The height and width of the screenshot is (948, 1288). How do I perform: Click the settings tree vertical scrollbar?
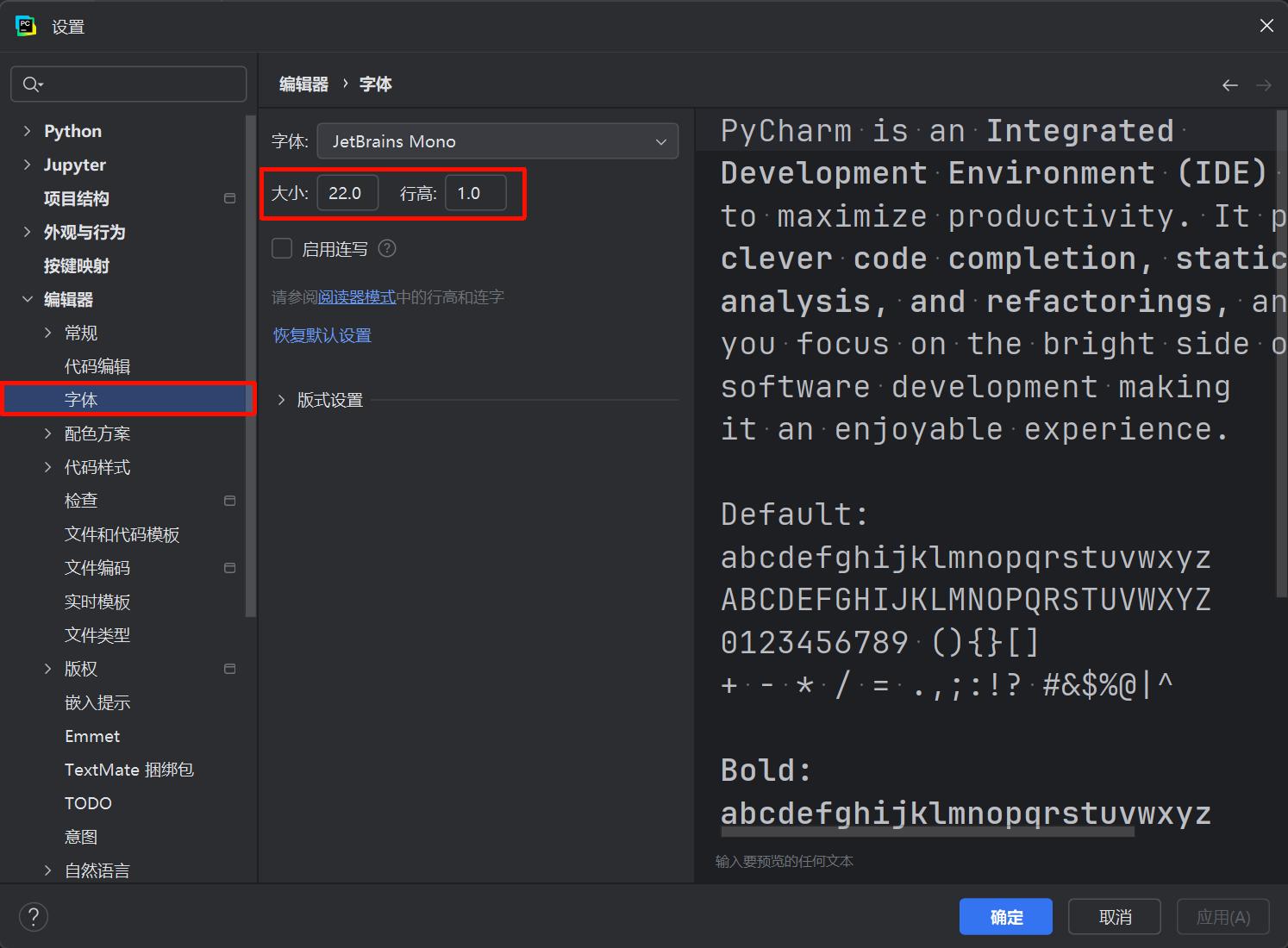[250, 366]
